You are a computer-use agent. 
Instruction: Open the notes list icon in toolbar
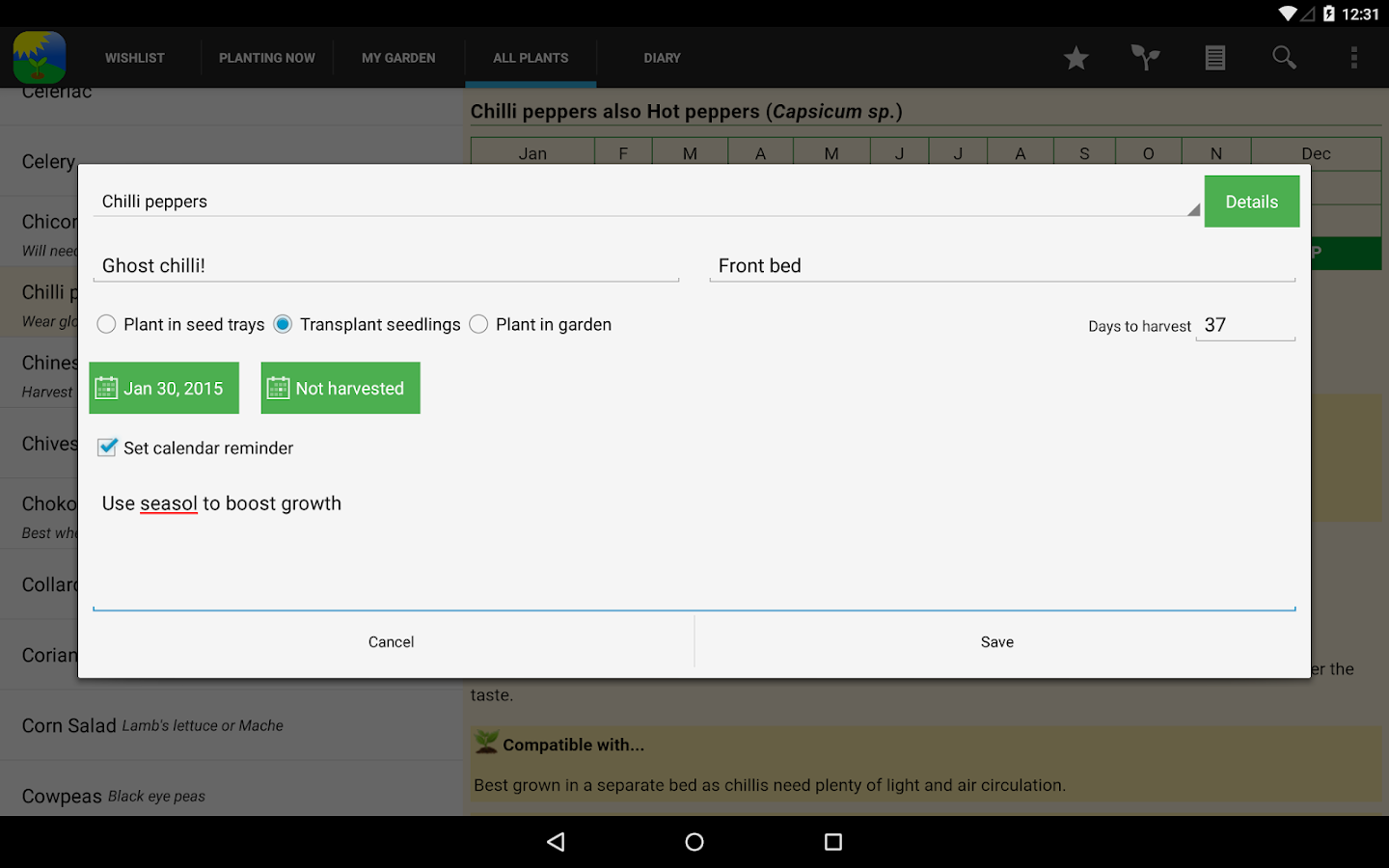(1215, 58)
